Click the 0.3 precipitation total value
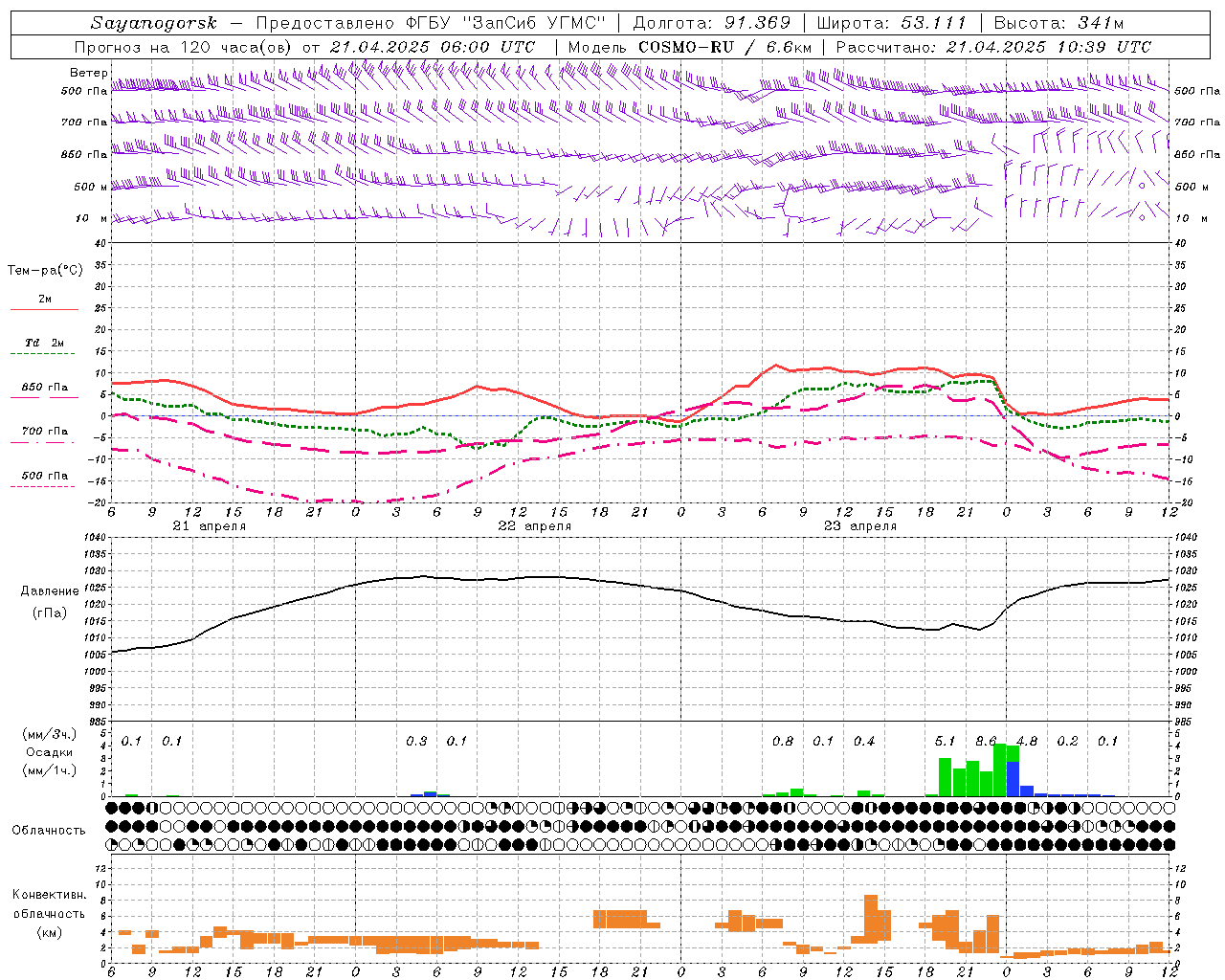1225x980 pixels. pos(416,741)
